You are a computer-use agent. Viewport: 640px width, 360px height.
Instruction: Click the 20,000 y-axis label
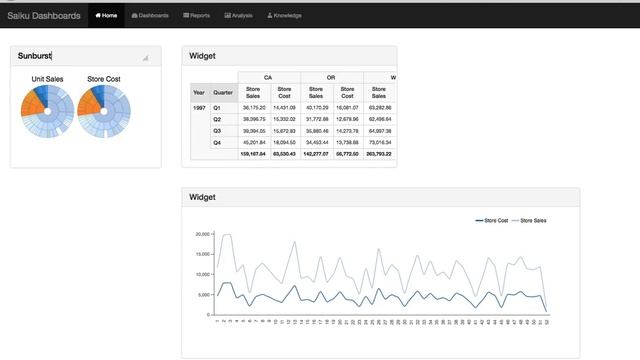(x=202, y=234)
